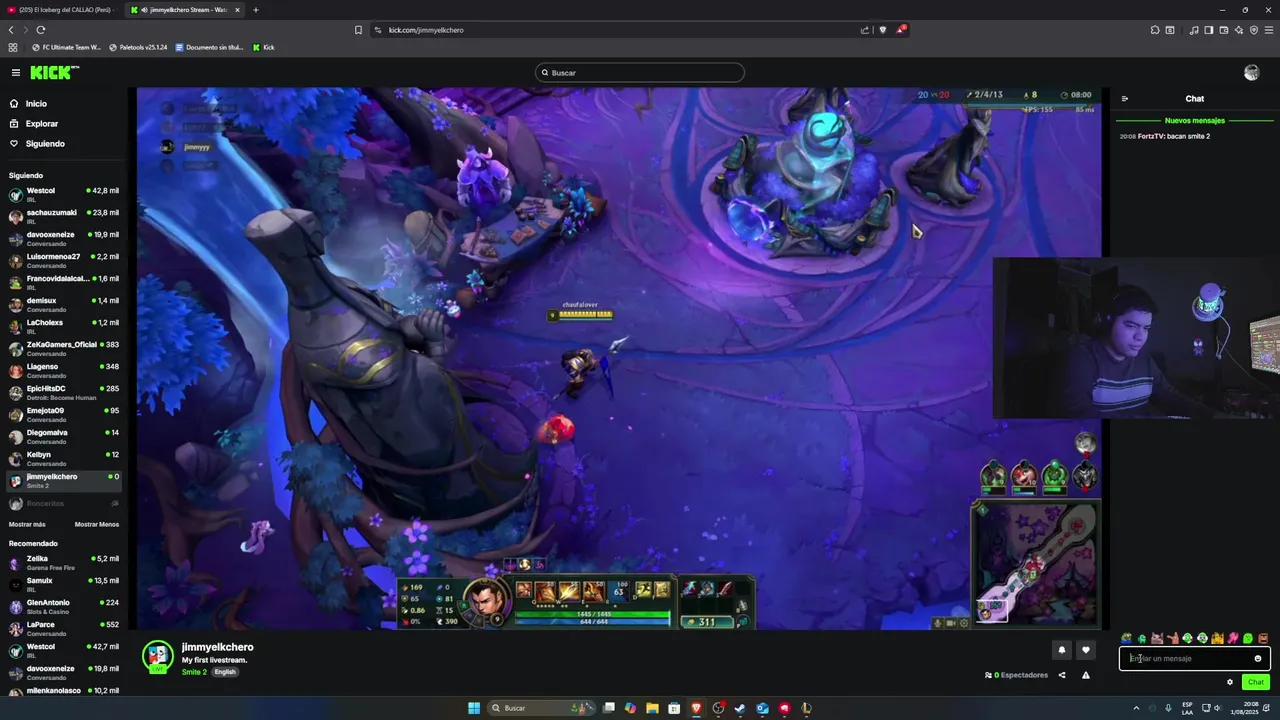Click Mostrar Menos under followed channels

point(96,524)
